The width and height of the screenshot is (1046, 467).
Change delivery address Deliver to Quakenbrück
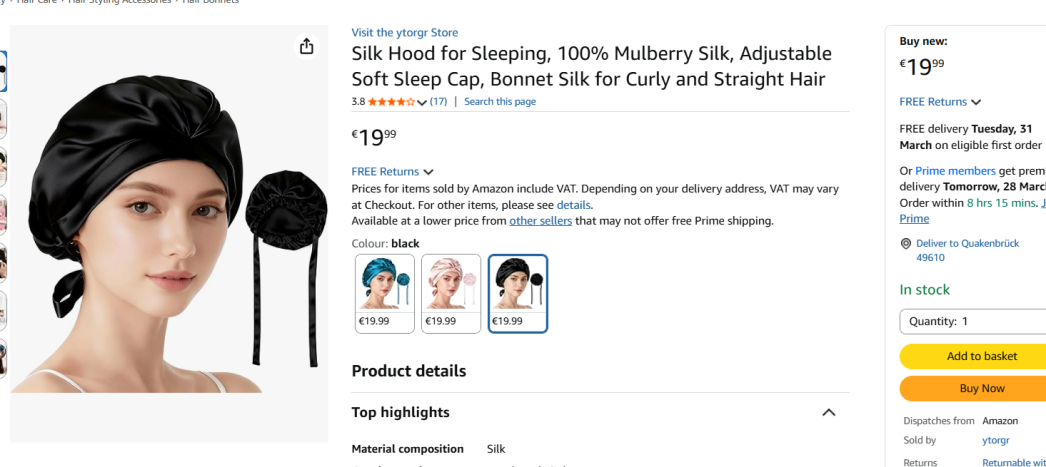(967, 250)
